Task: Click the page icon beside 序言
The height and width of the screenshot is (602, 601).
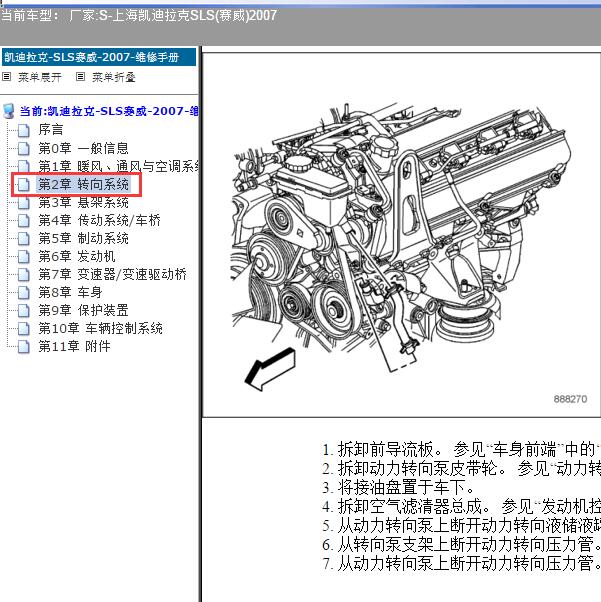Action: pos(24,131)
